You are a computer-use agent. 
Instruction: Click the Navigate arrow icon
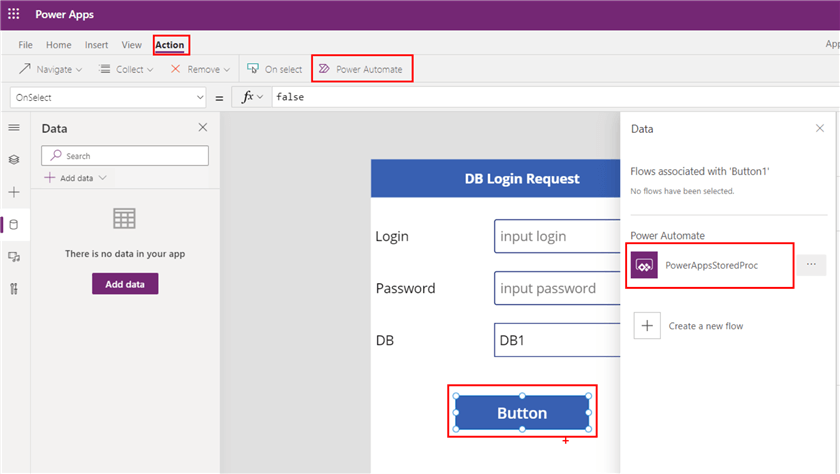point(25,69)
